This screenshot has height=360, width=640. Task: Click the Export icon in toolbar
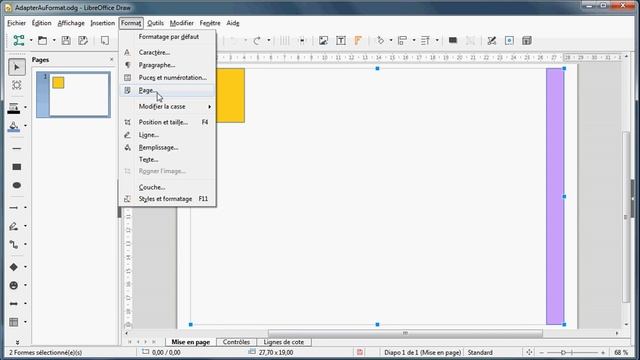pos(105,40)
